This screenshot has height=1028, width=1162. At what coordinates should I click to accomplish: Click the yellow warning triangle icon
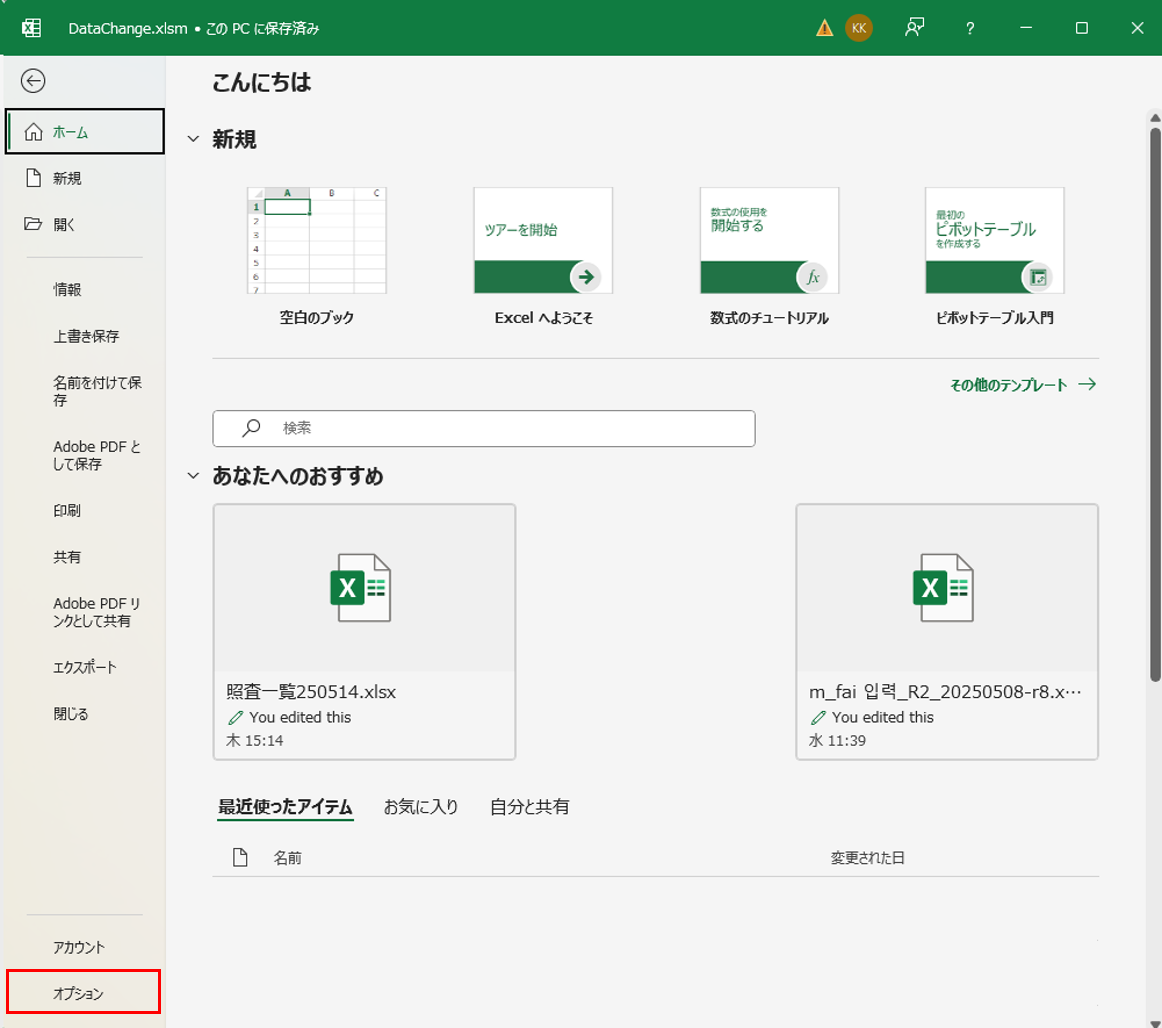(824, 28)
